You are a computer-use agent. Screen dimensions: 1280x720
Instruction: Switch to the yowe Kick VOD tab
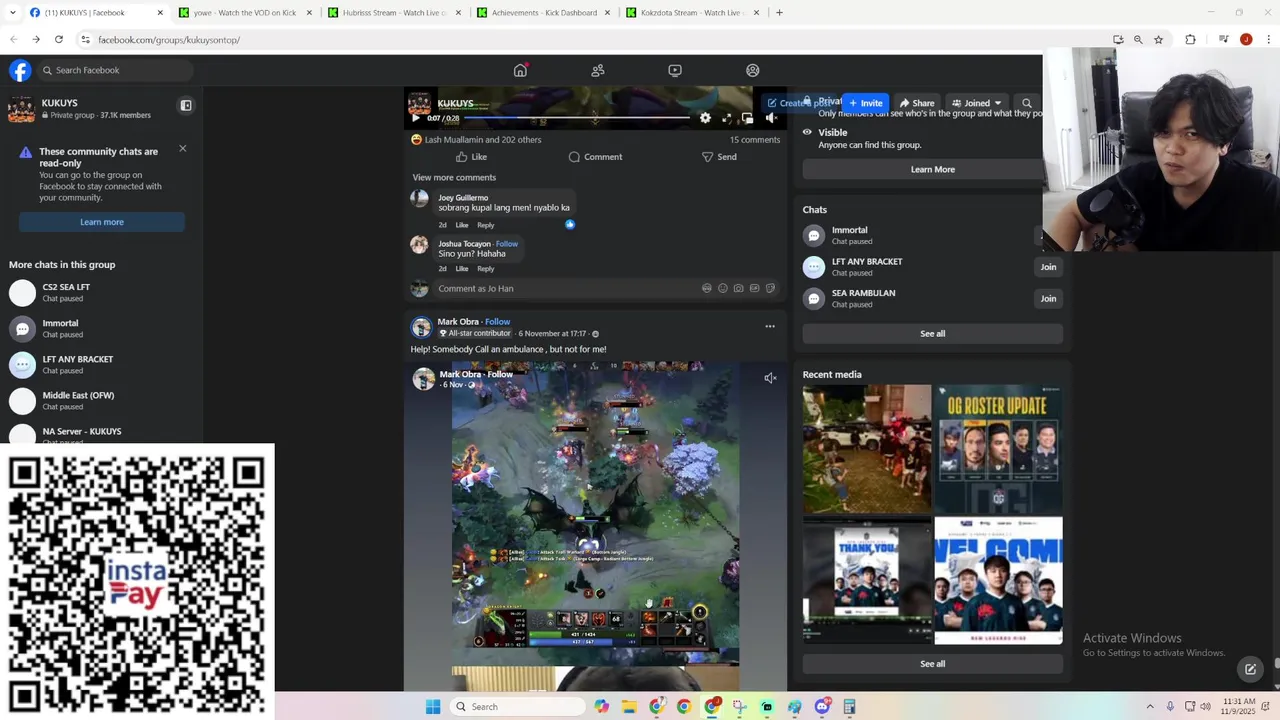coord(244,13)
